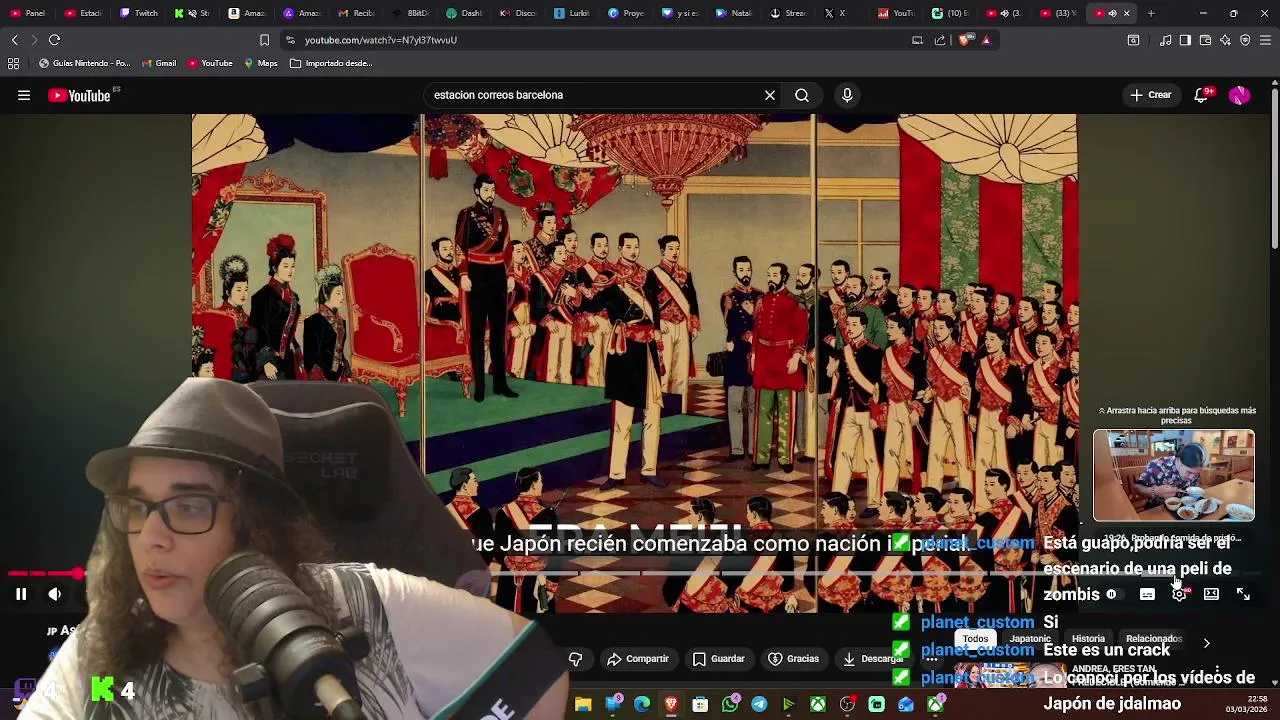1280x720 pixels.
Task: Open File Explorer from taskbar
Action: 583,705
